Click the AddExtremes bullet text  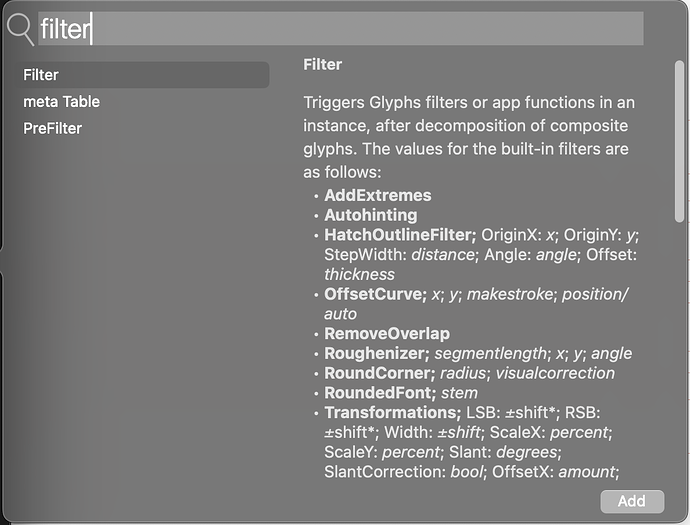tap(377, 195)
